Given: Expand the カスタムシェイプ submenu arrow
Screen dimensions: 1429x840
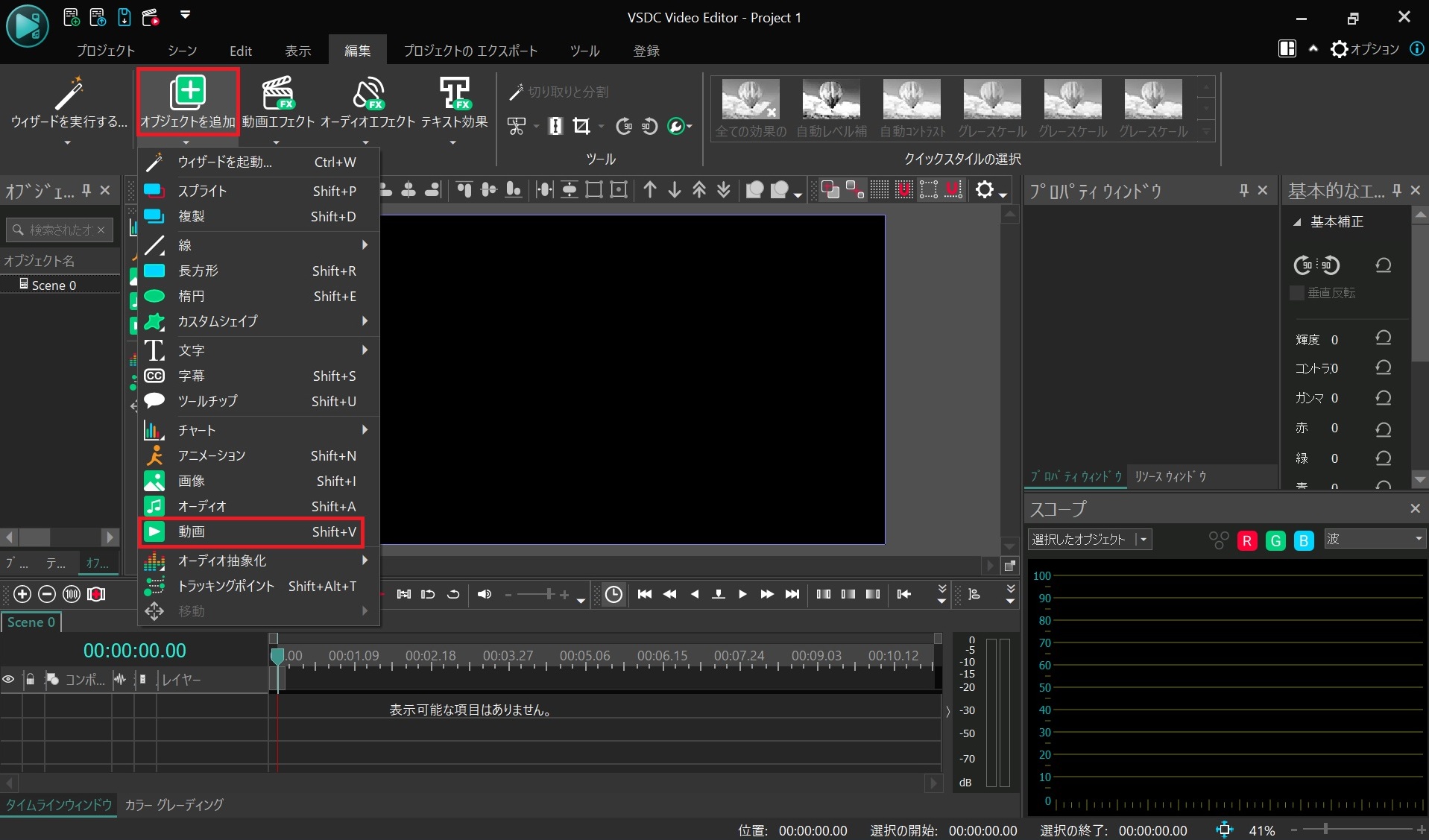Looking at the screenshot, I should (x=364, y=321).
